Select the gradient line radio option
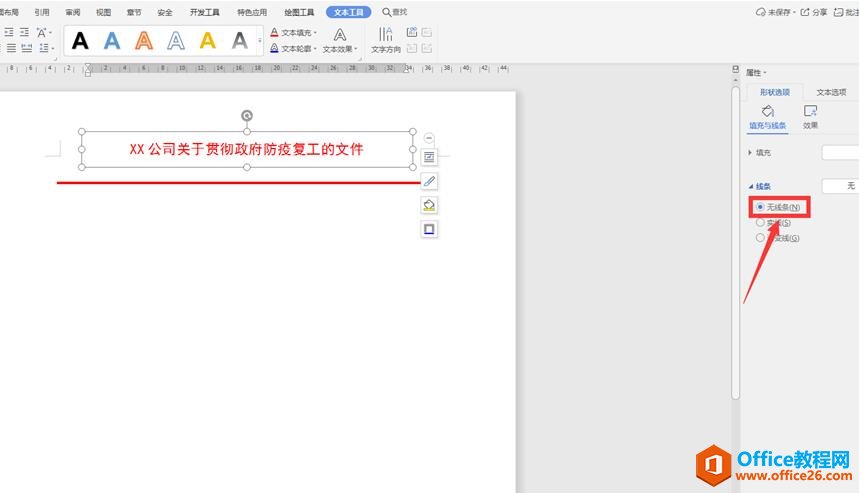Screen dimensions: 859x493 (761, 238)
